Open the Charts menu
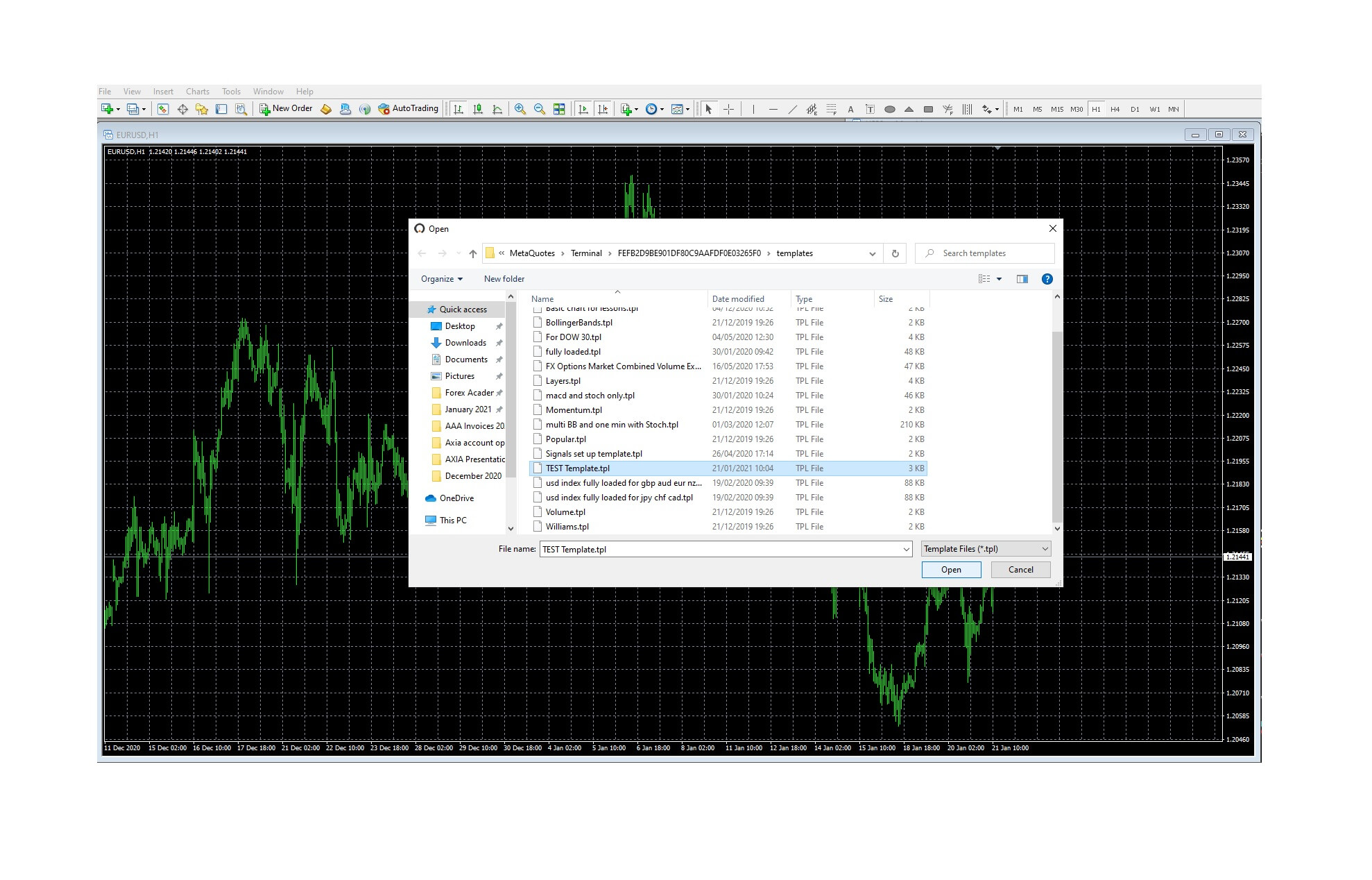The height and width of the screenshot is (880, 1372). [x=197, y=92]
